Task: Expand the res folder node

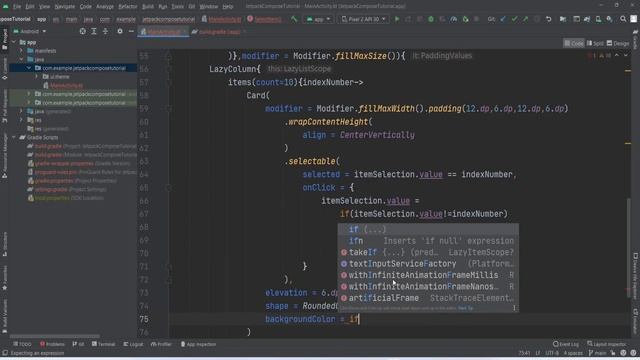Action: [x=21, y=120]
